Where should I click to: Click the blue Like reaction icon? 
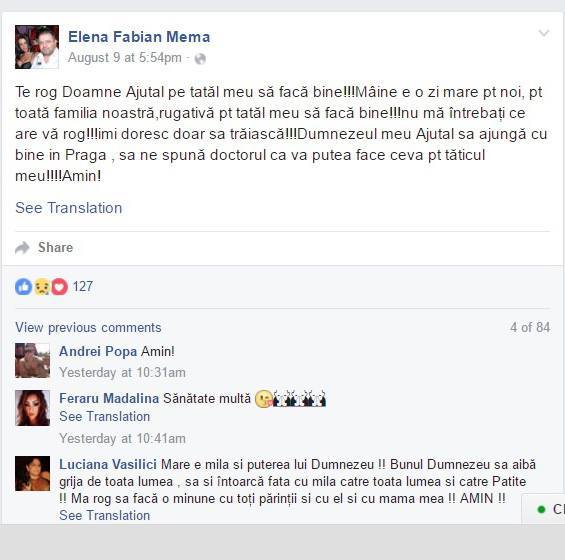[23, 287]
